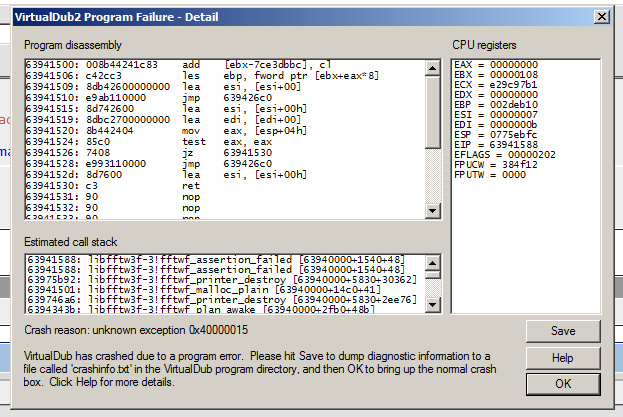Click the FPUTW = 0000 line
Viewport: 623px width, 417px height.
click(490, 174)
